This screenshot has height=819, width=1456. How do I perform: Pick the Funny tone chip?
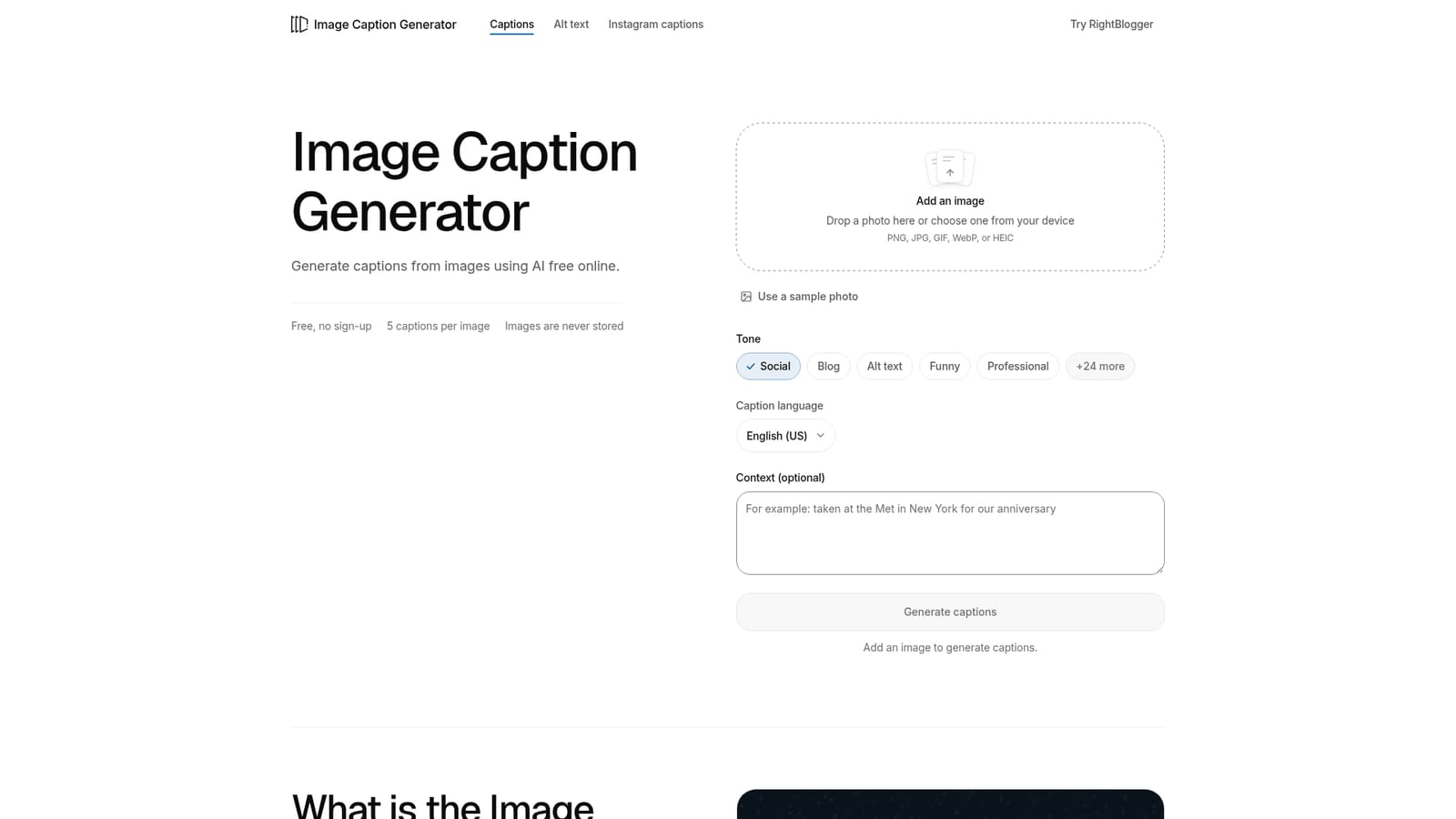pos(945,367)
